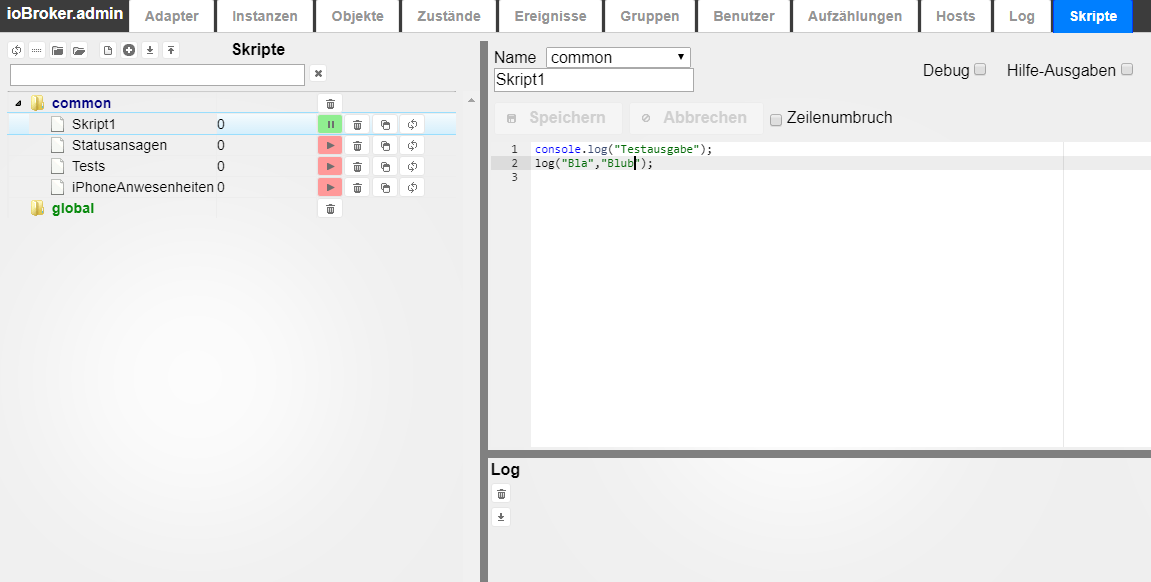This screenshot has height=582, width=1151.
Task: Click the Abbrechen button
Action: click(x=696, y=118)
